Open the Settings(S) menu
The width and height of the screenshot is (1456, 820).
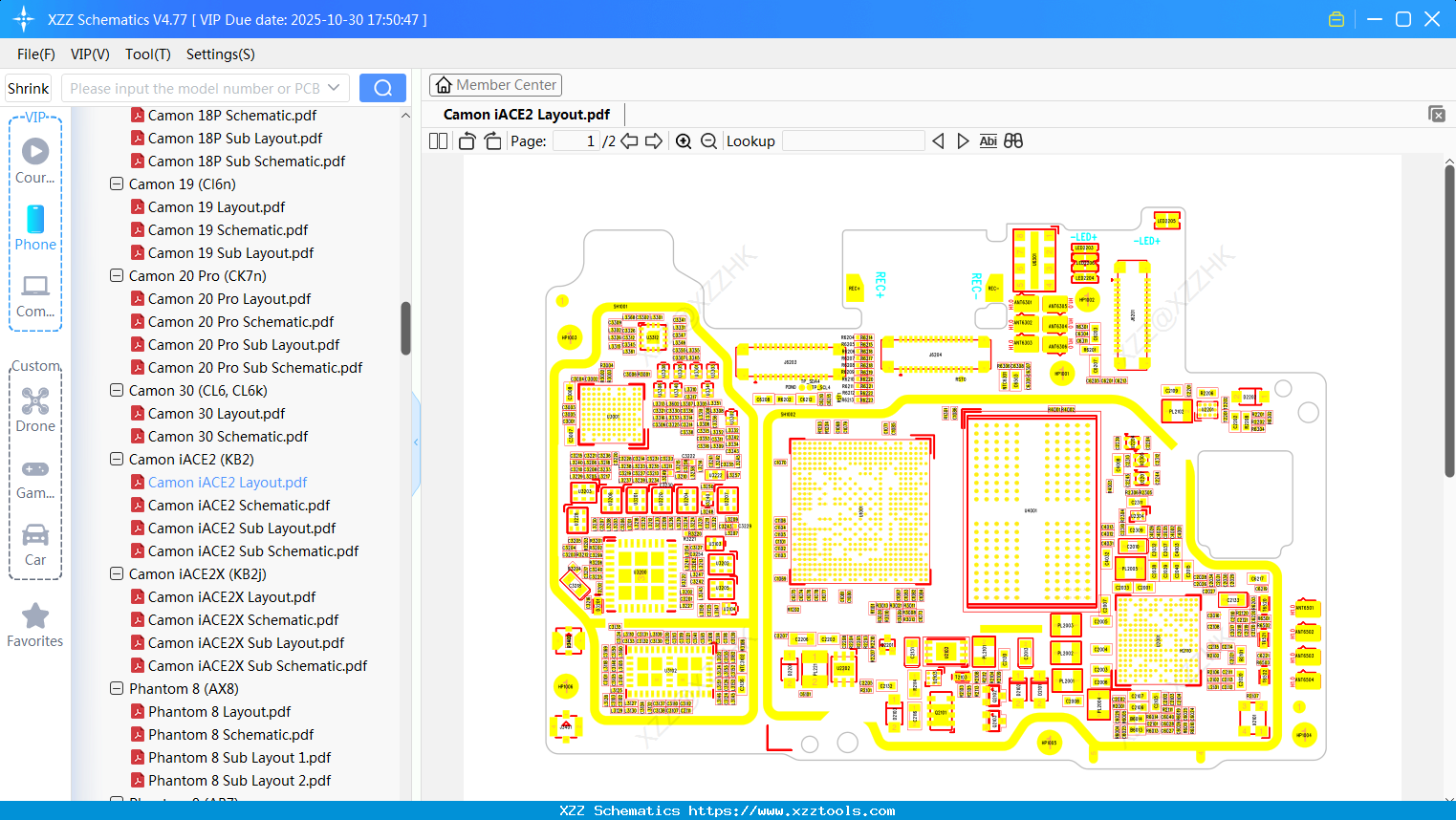pyautogui.click(x=221, y=54)
